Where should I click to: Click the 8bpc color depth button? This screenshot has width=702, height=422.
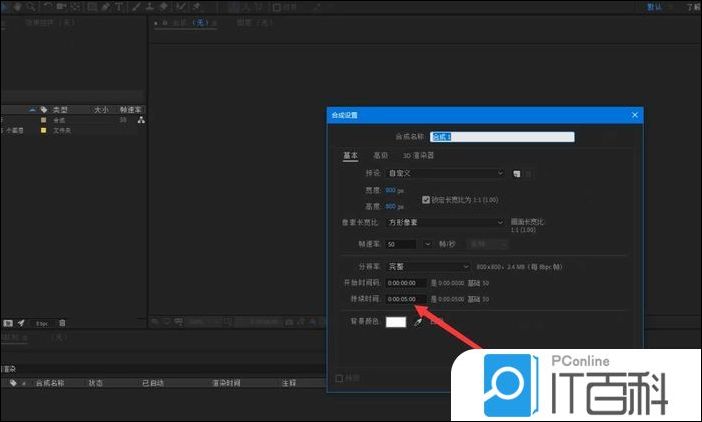coord(42,323)
